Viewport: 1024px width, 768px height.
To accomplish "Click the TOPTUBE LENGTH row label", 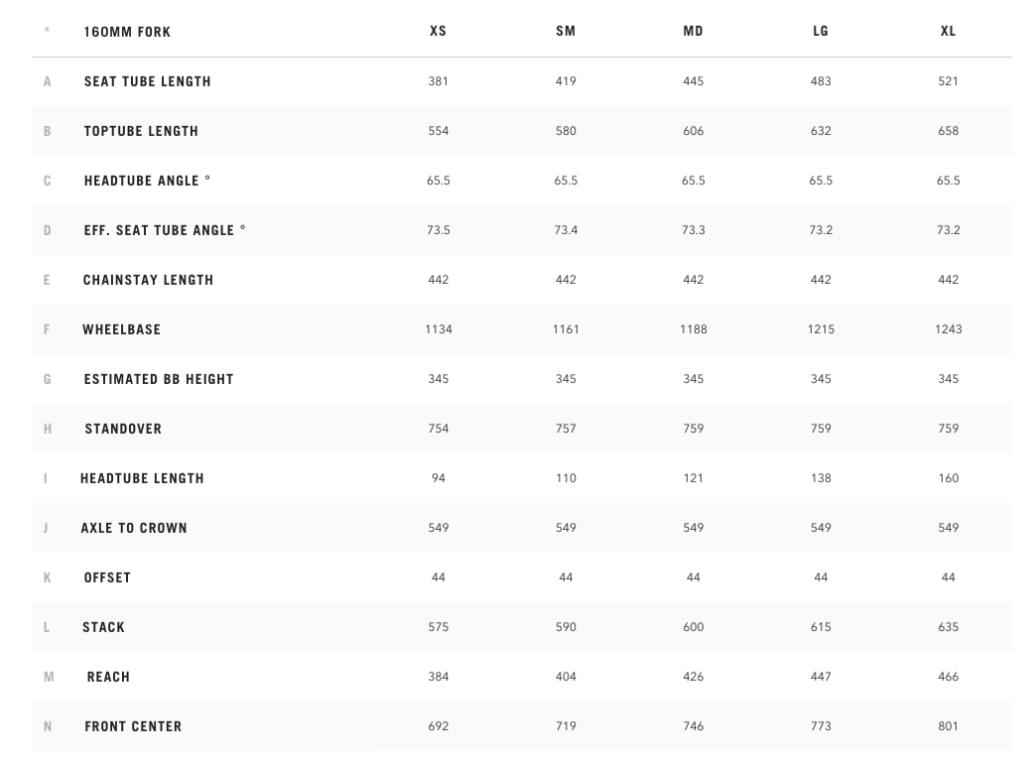I will [x=141, y=131].
